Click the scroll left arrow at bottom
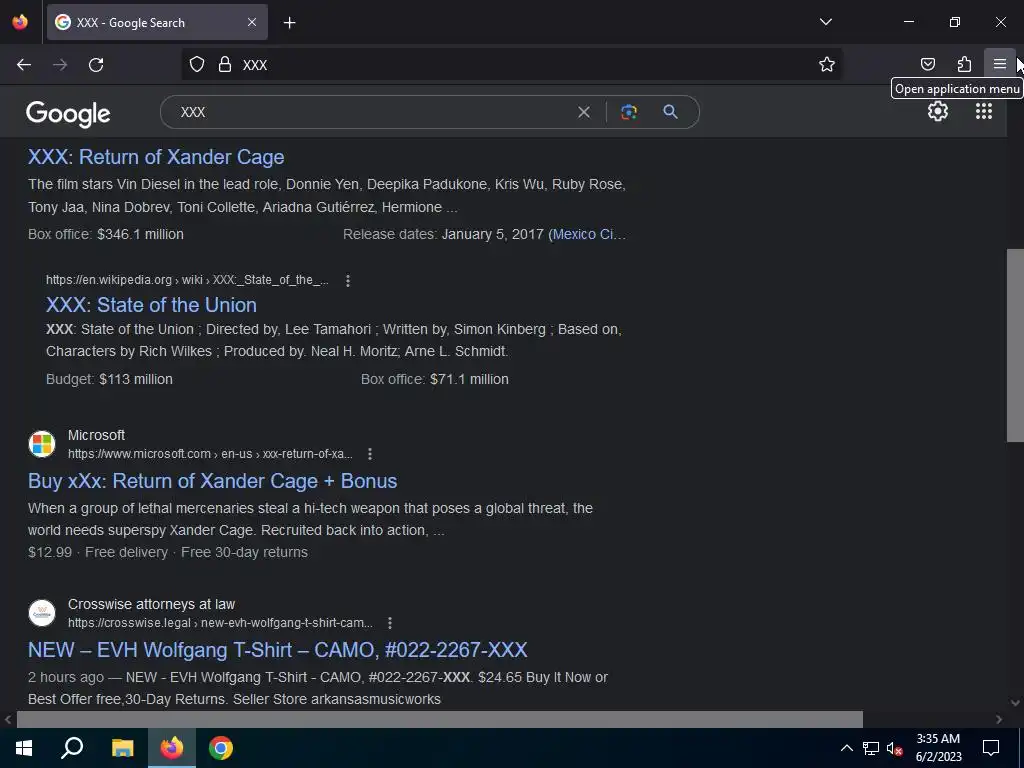This screenshot has height=768, width=1024. [x=8, y=719]
